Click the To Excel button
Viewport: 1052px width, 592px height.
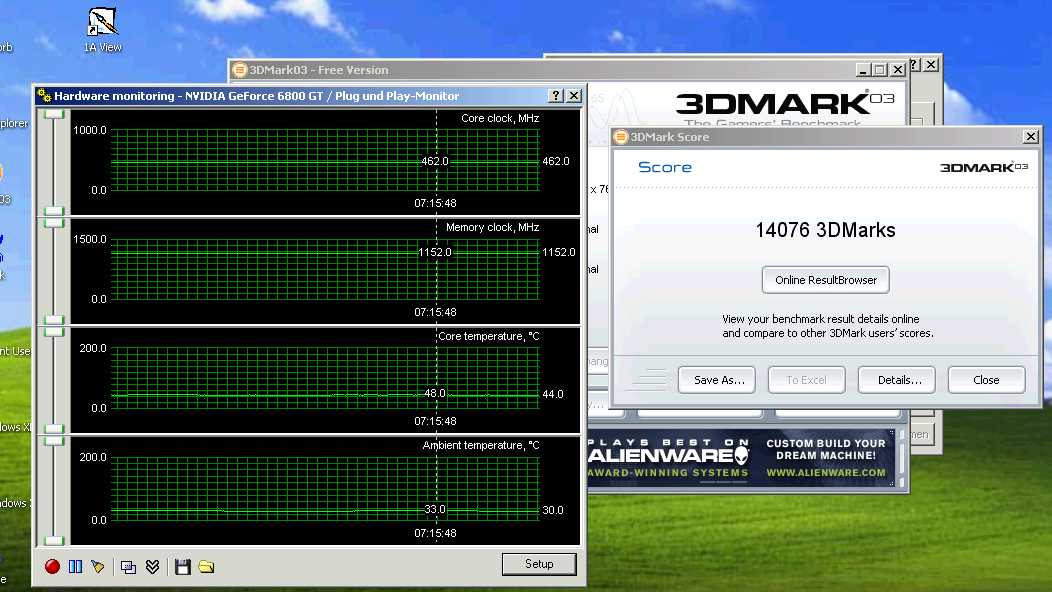coord(806,380)
